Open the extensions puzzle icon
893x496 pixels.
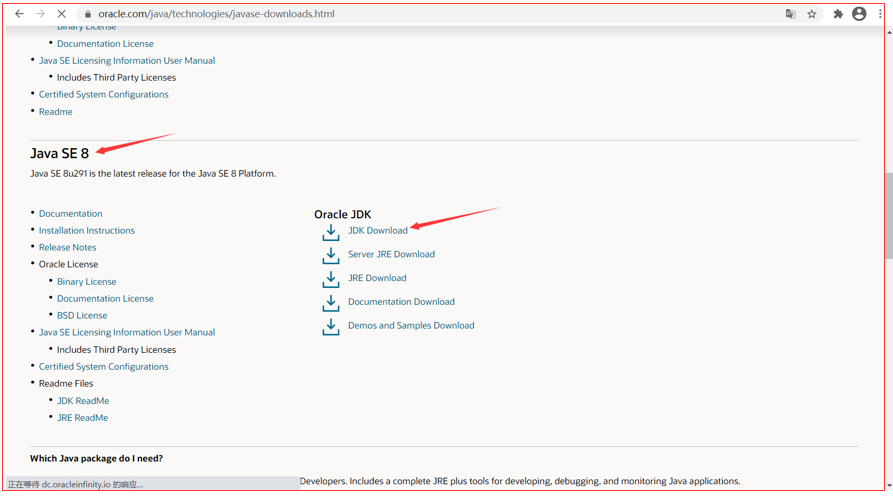tap(838, 14)
